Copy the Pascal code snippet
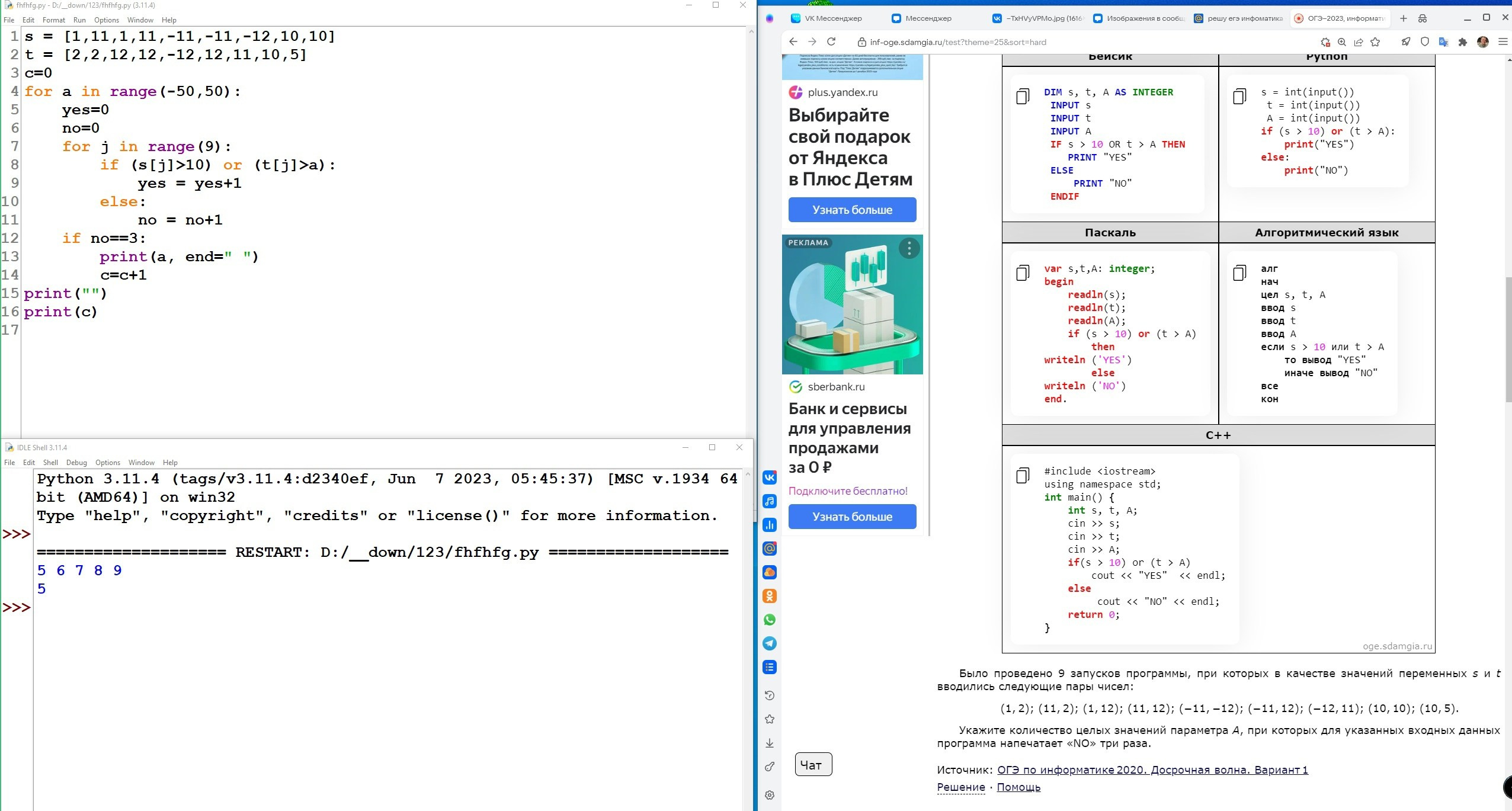 (1023, 273)
